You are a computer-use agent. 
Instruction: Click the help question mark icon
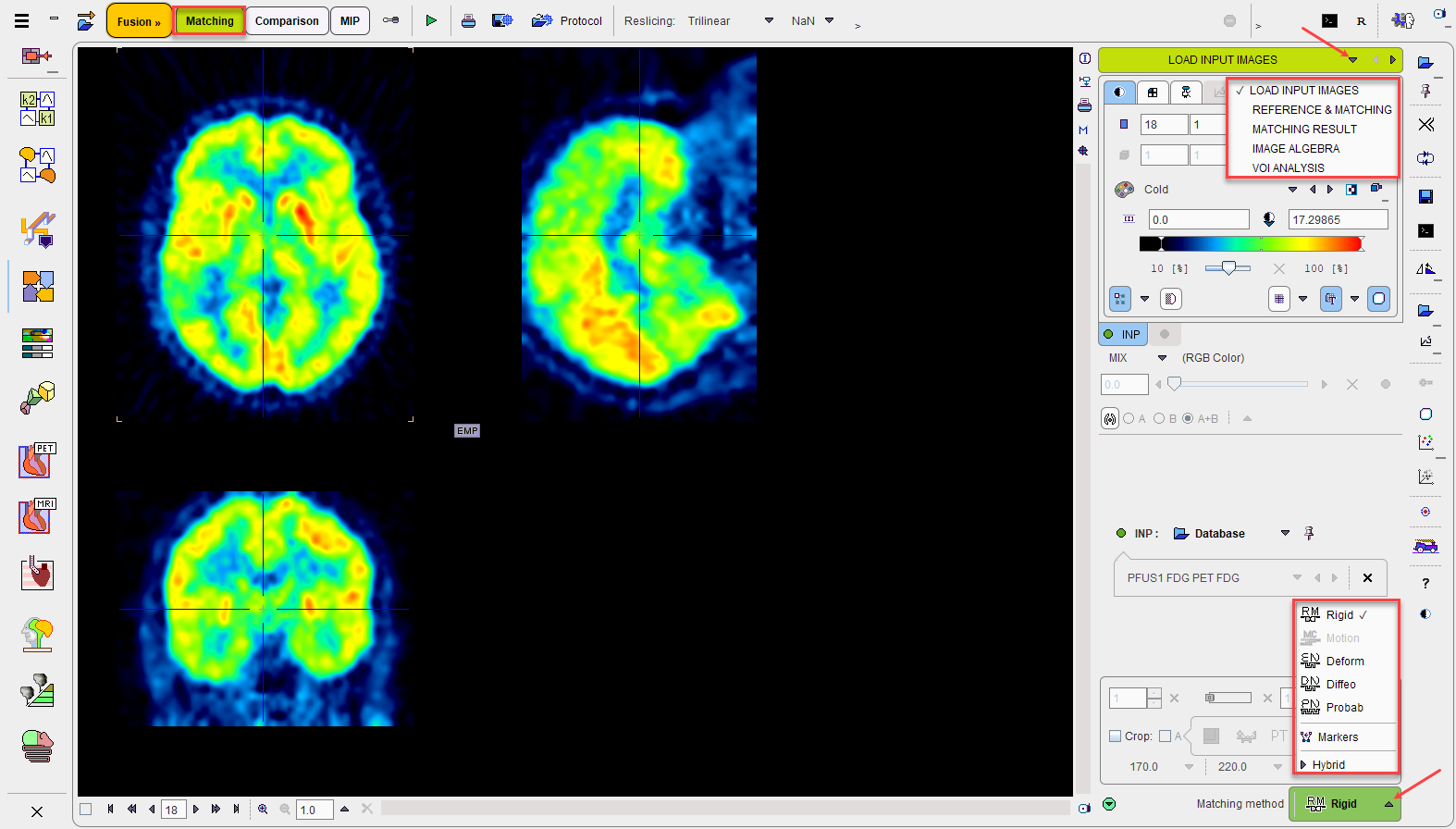[x=1425, y=583]
